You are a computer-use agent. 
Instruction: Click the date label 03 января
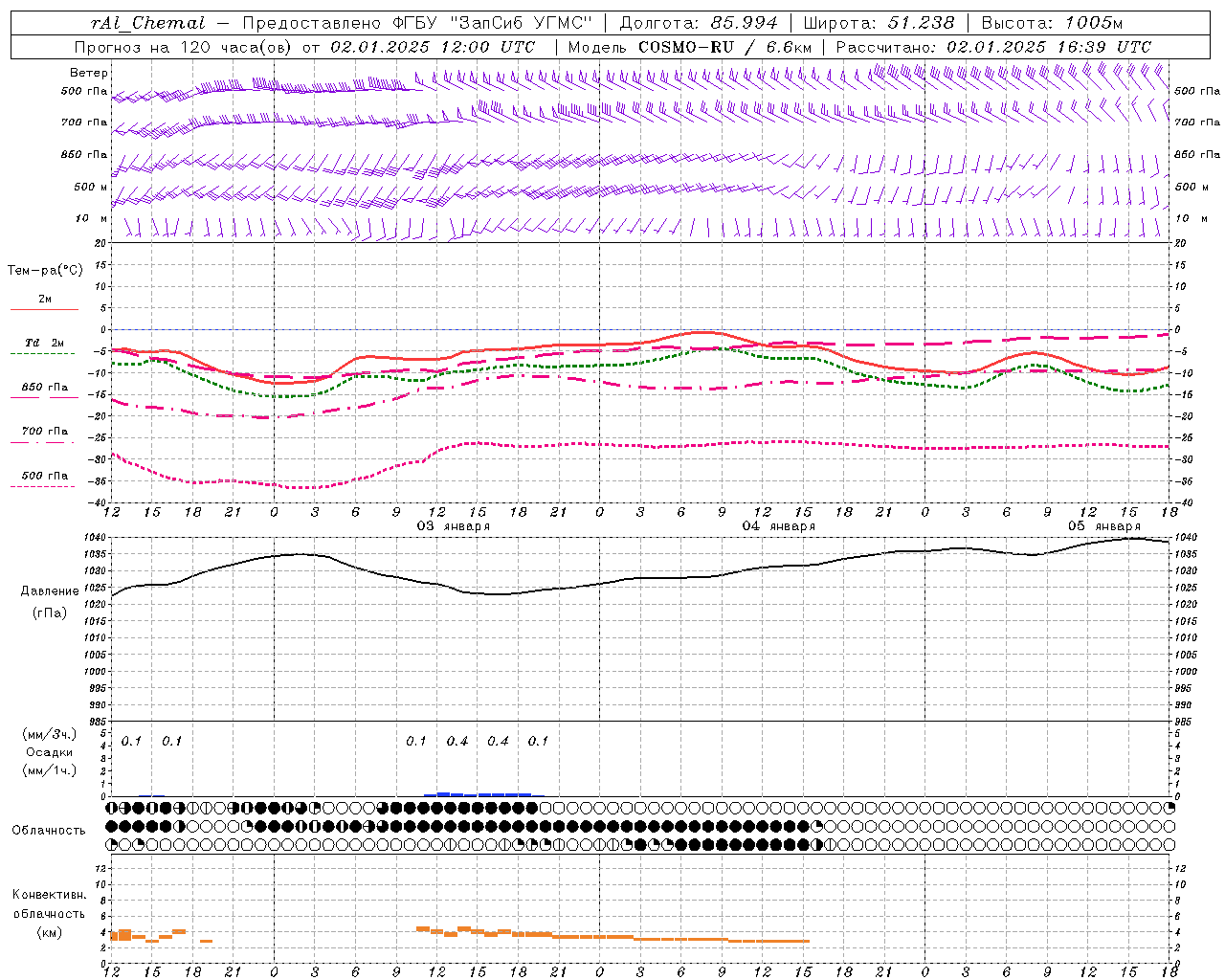(x=453, y=526)
